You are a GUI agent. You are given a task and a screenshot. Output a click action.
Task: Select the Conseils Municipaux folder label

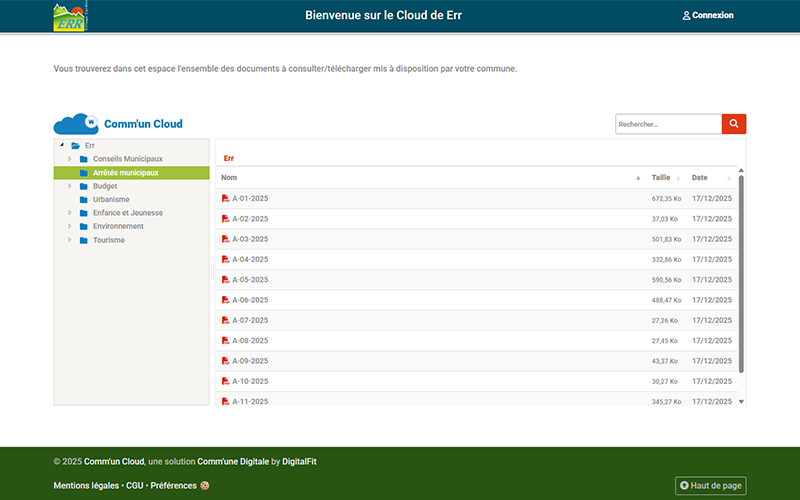point(128,159)
